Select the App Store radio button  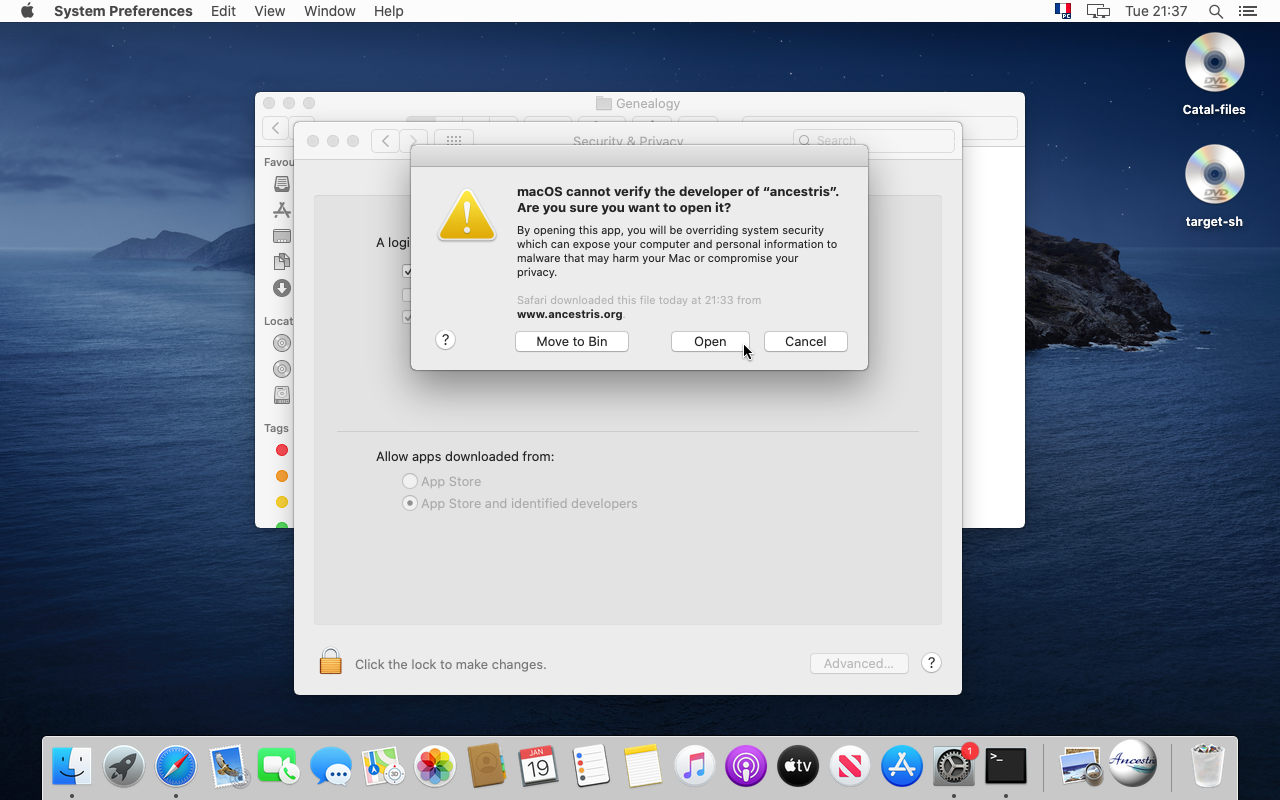tap(410, 481)
